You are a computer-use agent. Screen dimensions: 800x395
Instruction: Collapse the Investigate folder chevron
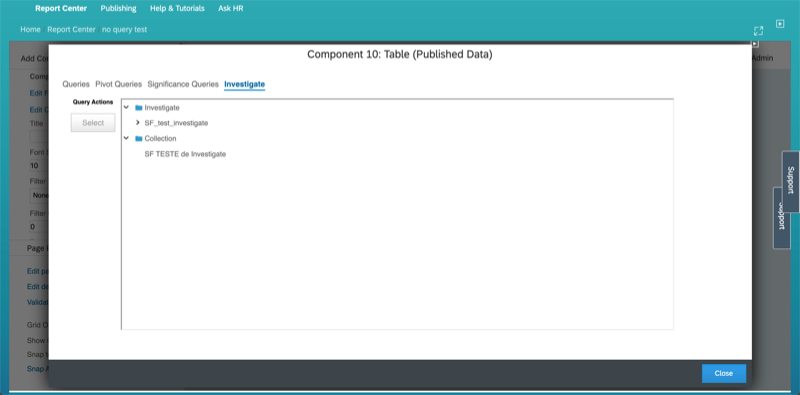[126, 108]
